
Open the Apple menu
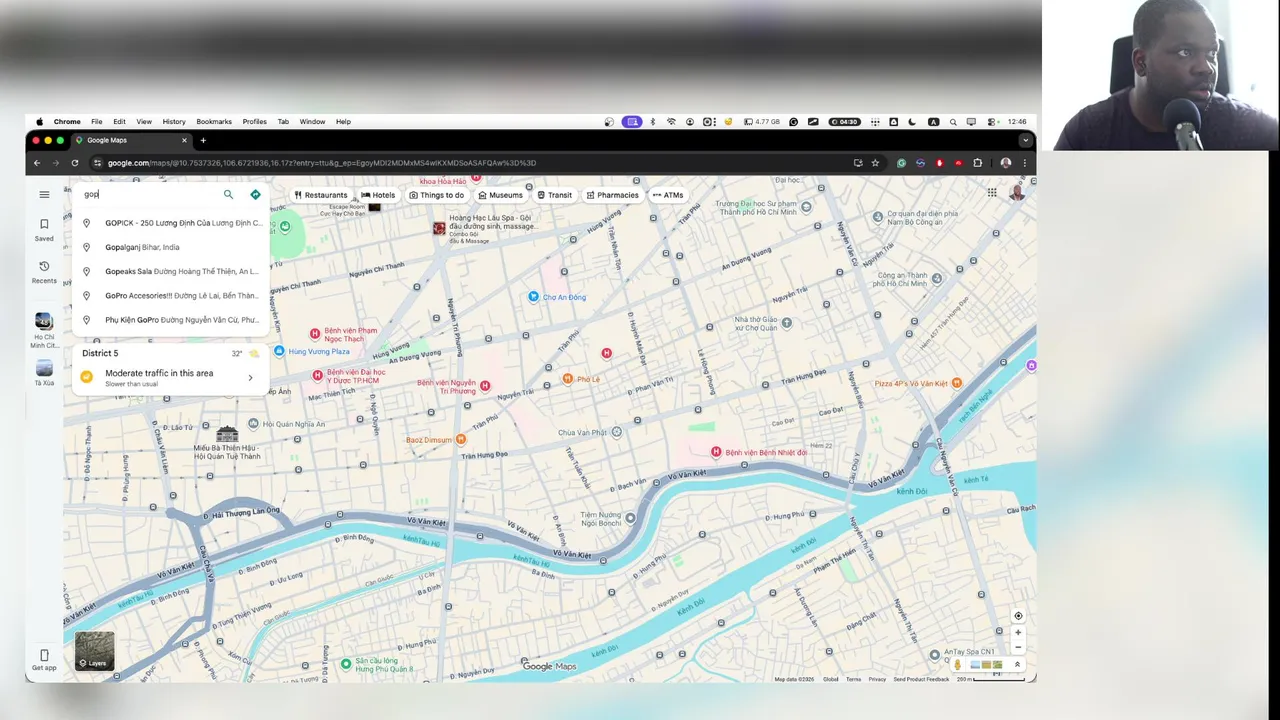pyautogui.click(x=40, y=122)
